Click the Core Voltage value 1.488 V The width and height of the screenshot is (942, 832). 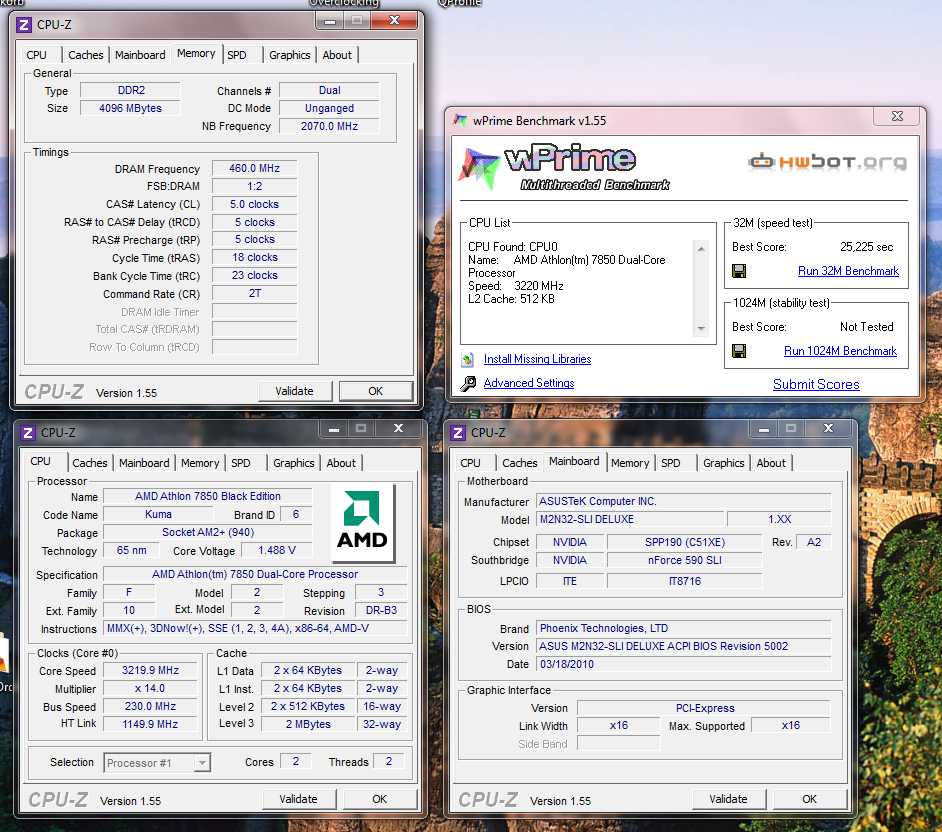[277, 550]
